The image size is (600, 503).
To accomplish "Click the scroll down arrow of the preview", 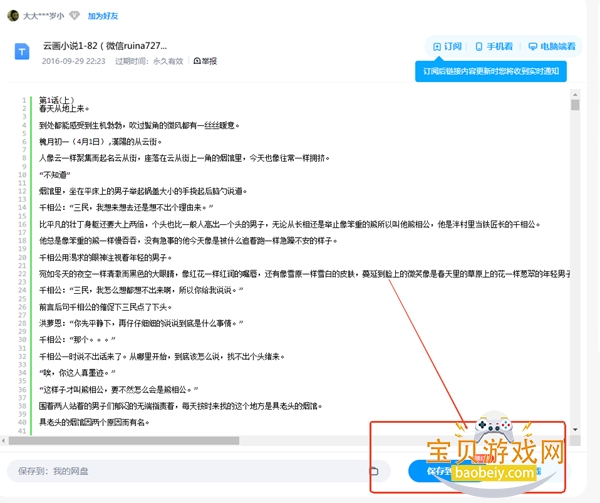I will pos(575,430).
